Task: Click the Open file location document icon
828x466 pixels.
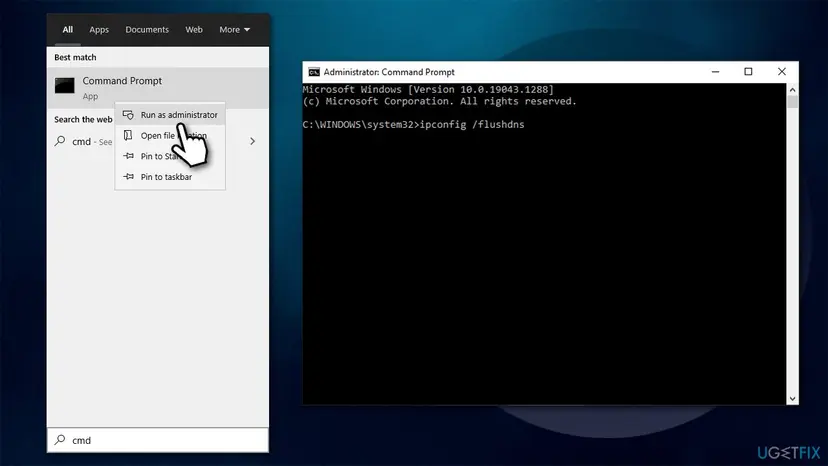Action: 128,135
